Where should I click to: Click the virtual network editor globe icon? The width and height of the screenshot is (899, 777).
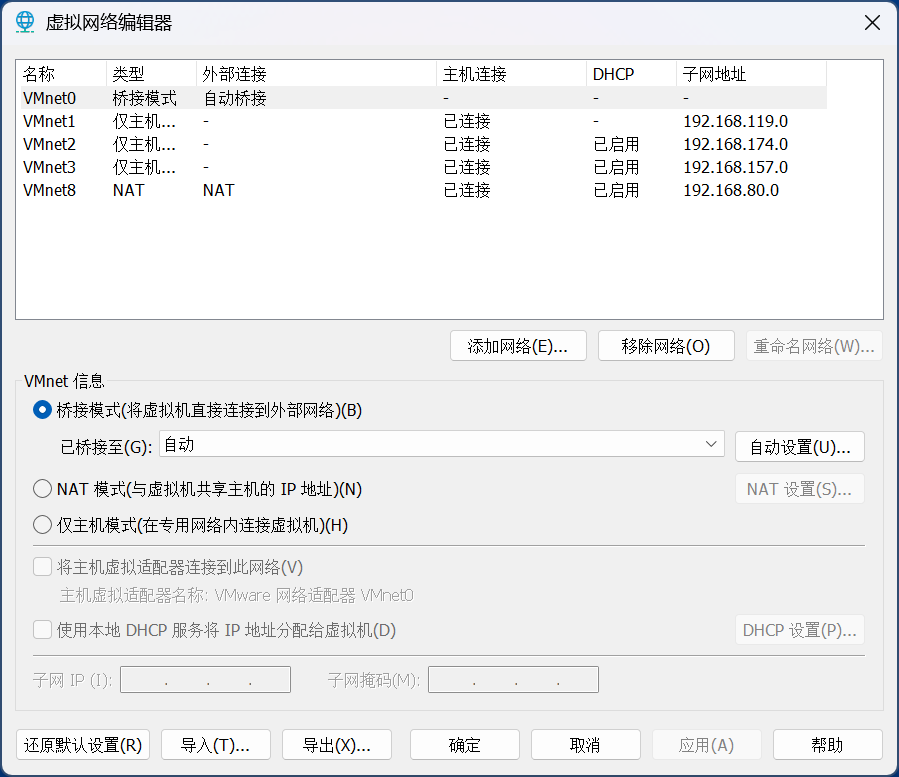coord(25,22)
